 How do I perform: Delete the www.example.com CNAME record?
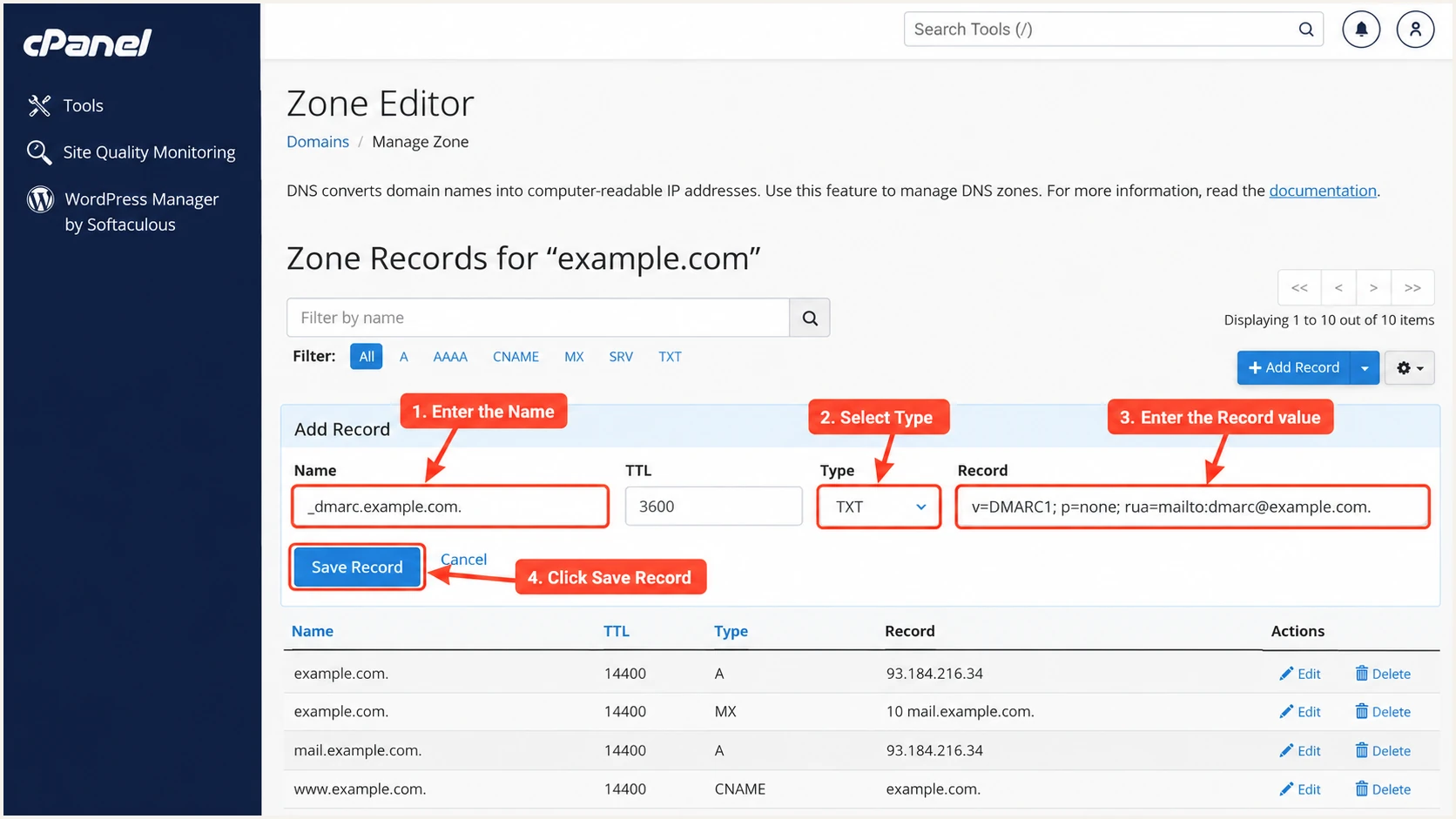(x=1383, y=789)
